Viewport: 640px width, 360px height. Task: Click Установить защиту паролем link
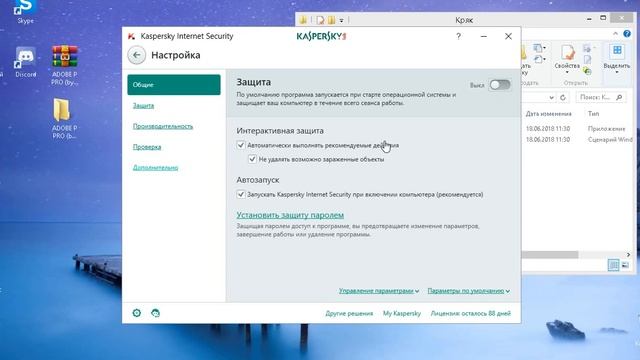[x=290, y=215]
